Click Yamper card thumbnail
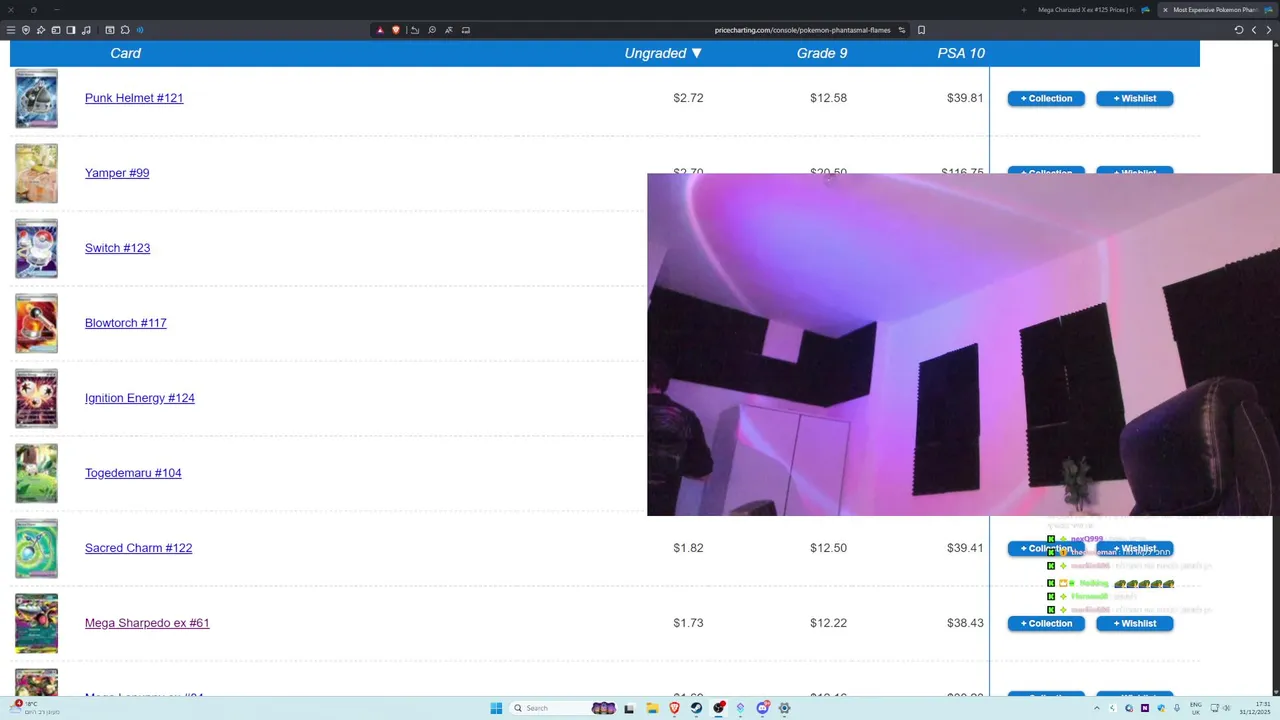Screen dimensions: 1280x720 pos(36,173)
